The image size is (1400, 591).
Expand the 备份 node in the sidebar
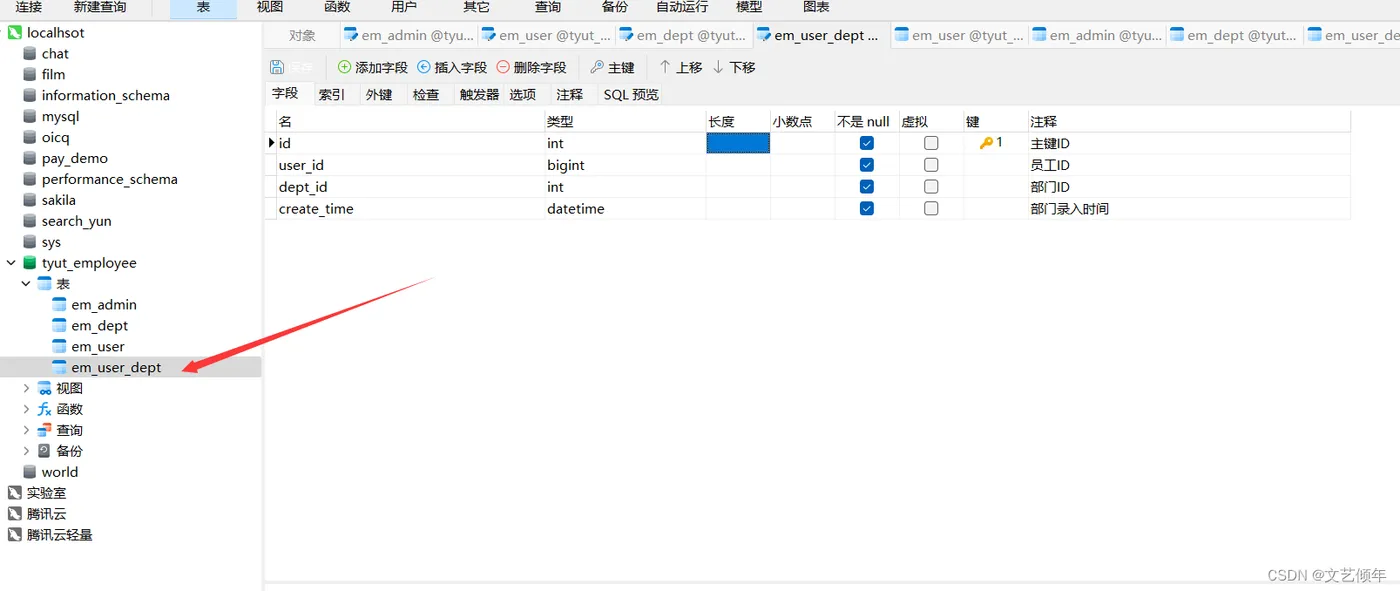coord(25,450)
